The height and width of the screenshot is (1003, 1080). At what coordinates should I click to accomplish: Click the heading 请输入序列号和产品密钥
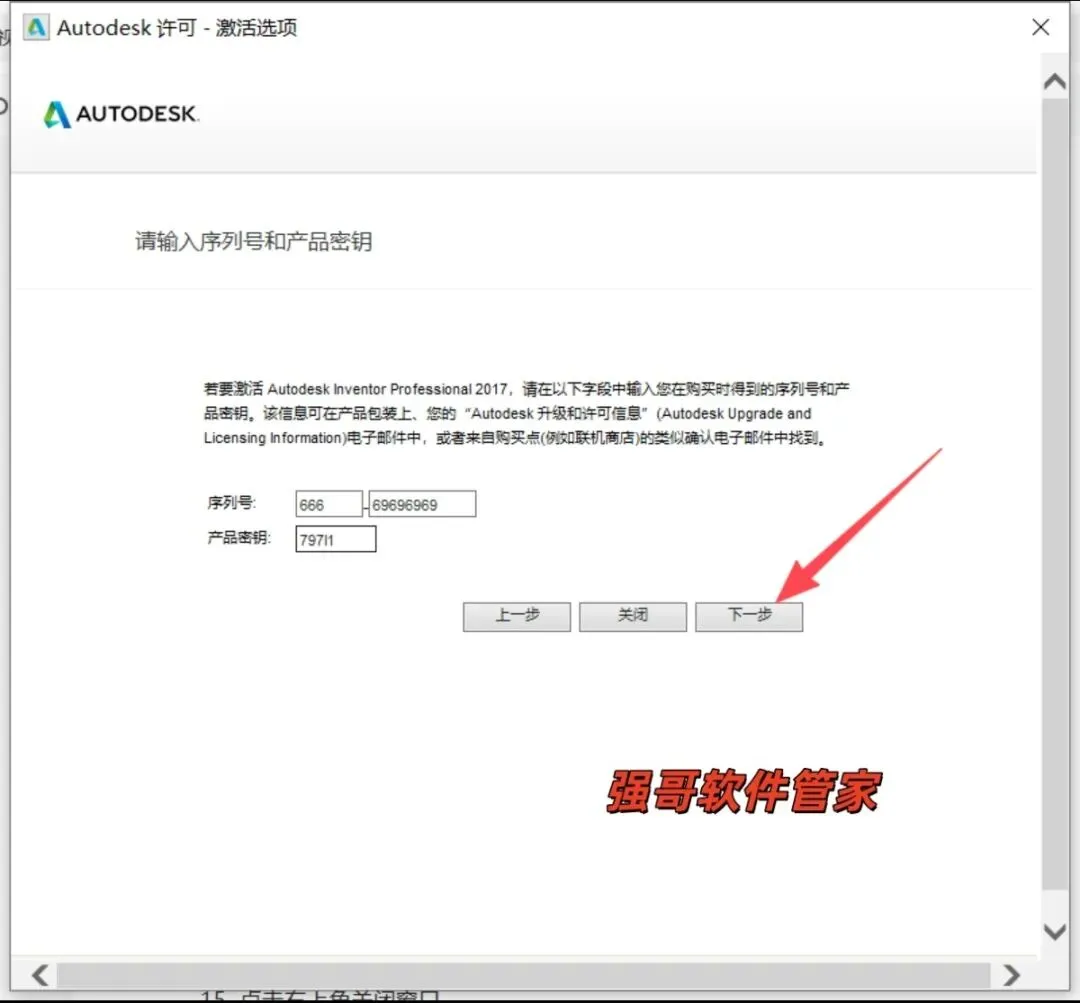click(253, 241)
